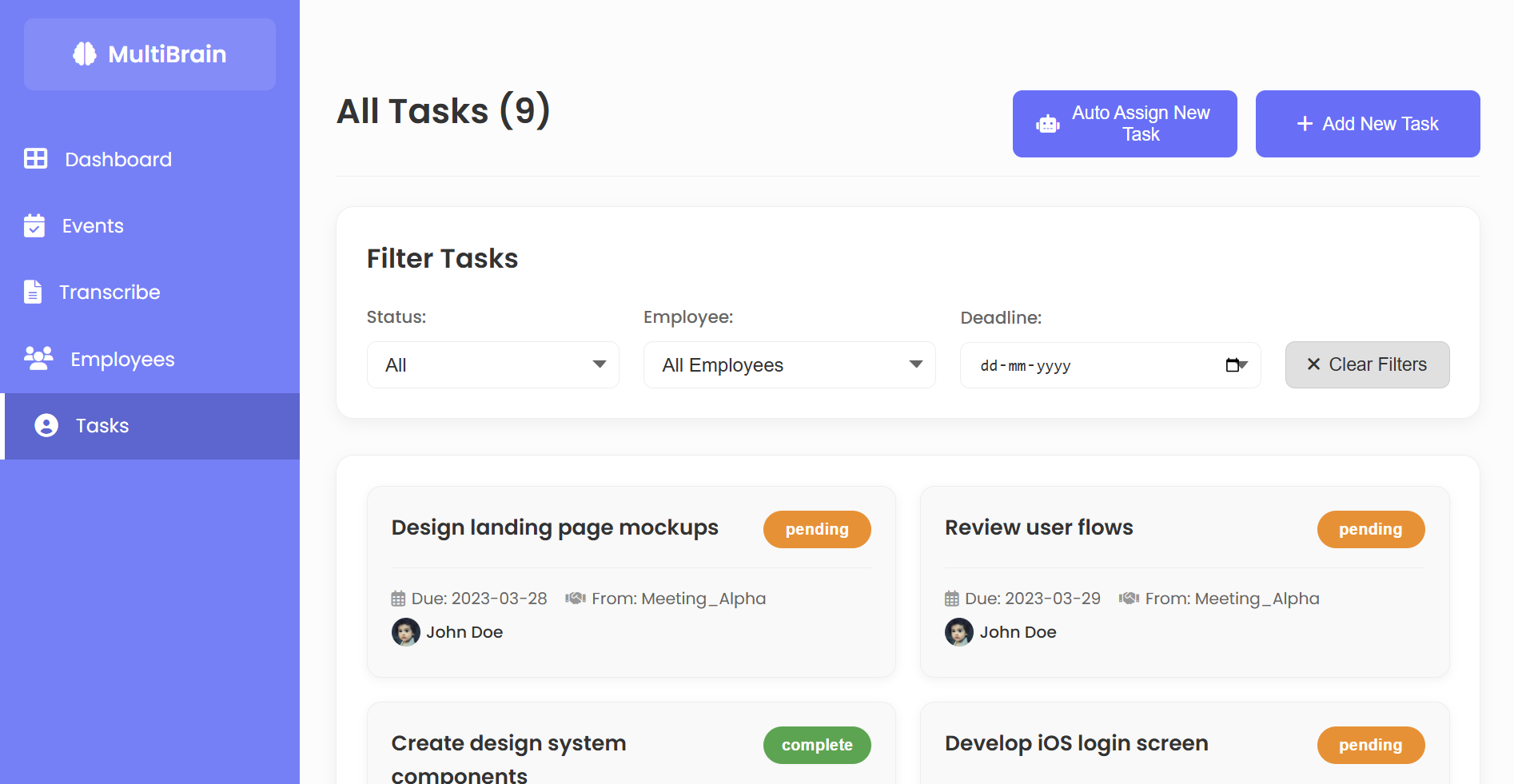Image resolution: width=1514 pixels, height=784 pixels.
Task: Click the All Tasks (9) heading
Action: 444,110
